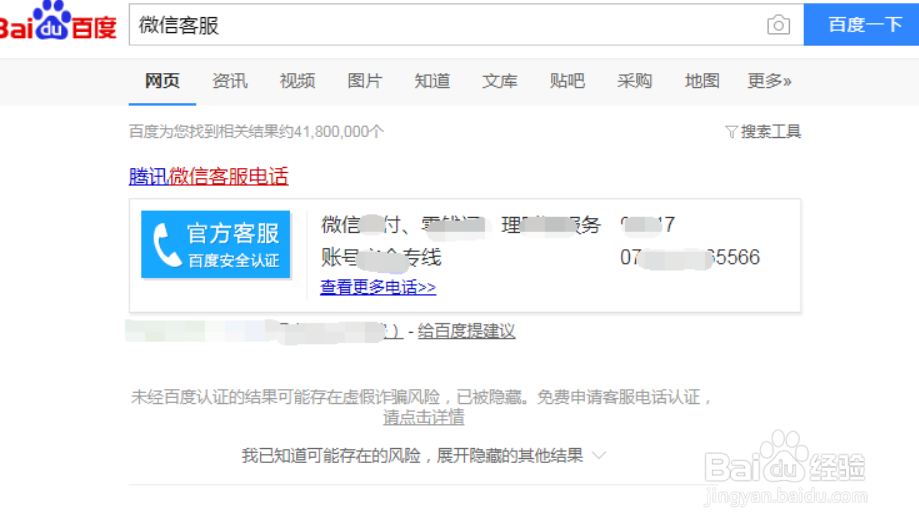Click the phone number ending 5566
The image size is (919, 528).
[690, 257]
